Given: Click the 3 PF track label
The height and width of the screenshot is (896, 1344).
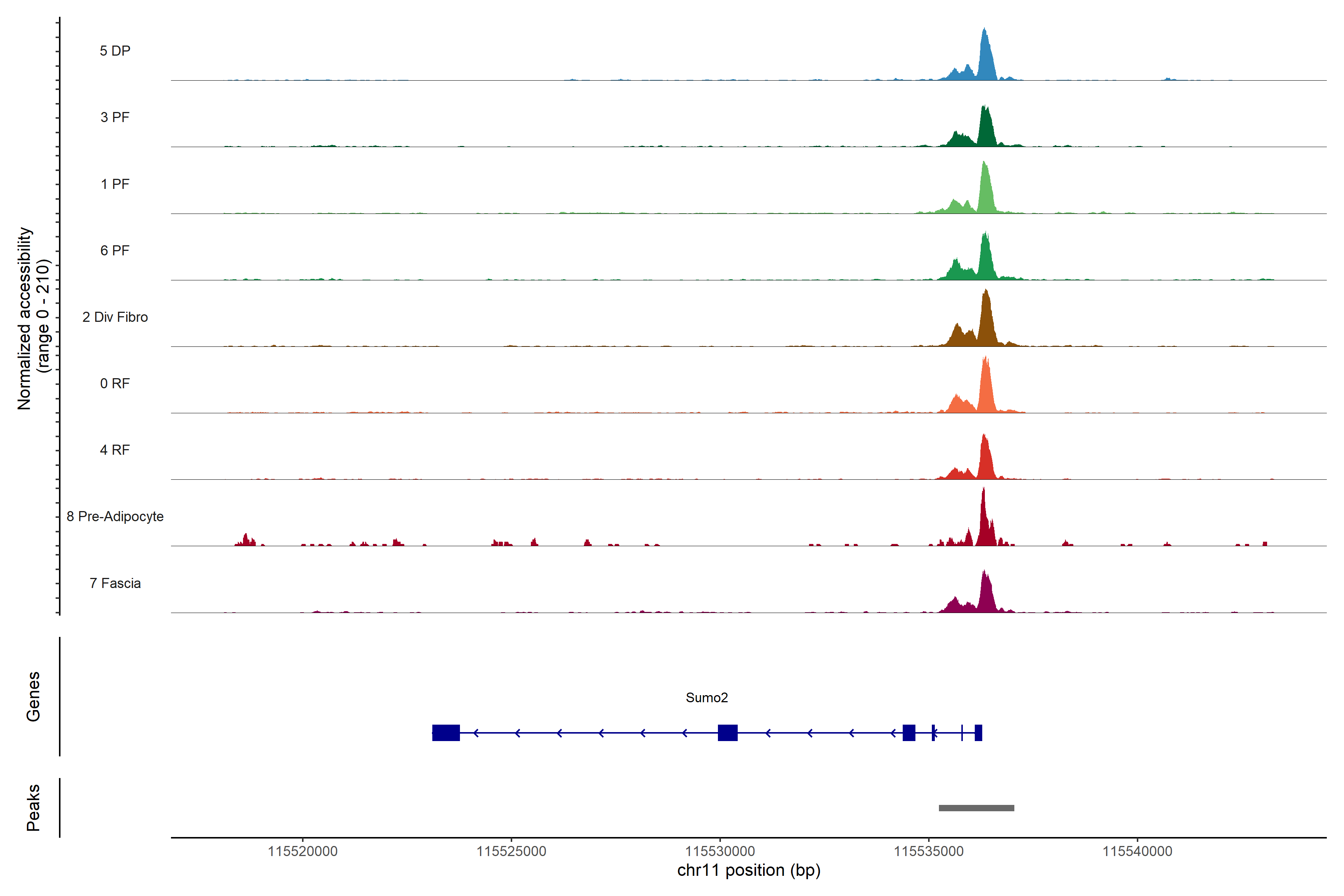Looking at the screenshot, I should pos(115,117).
